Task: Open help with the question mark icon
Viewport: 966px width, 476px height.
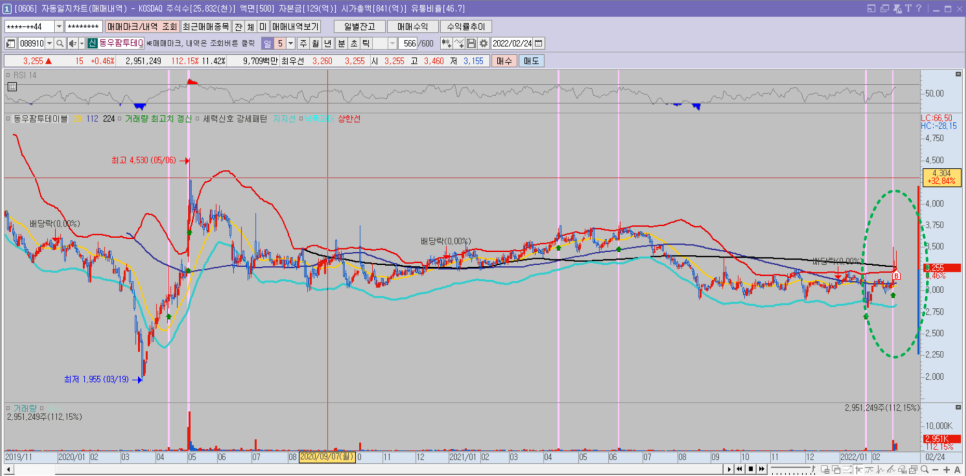Action: coord(919,8)
